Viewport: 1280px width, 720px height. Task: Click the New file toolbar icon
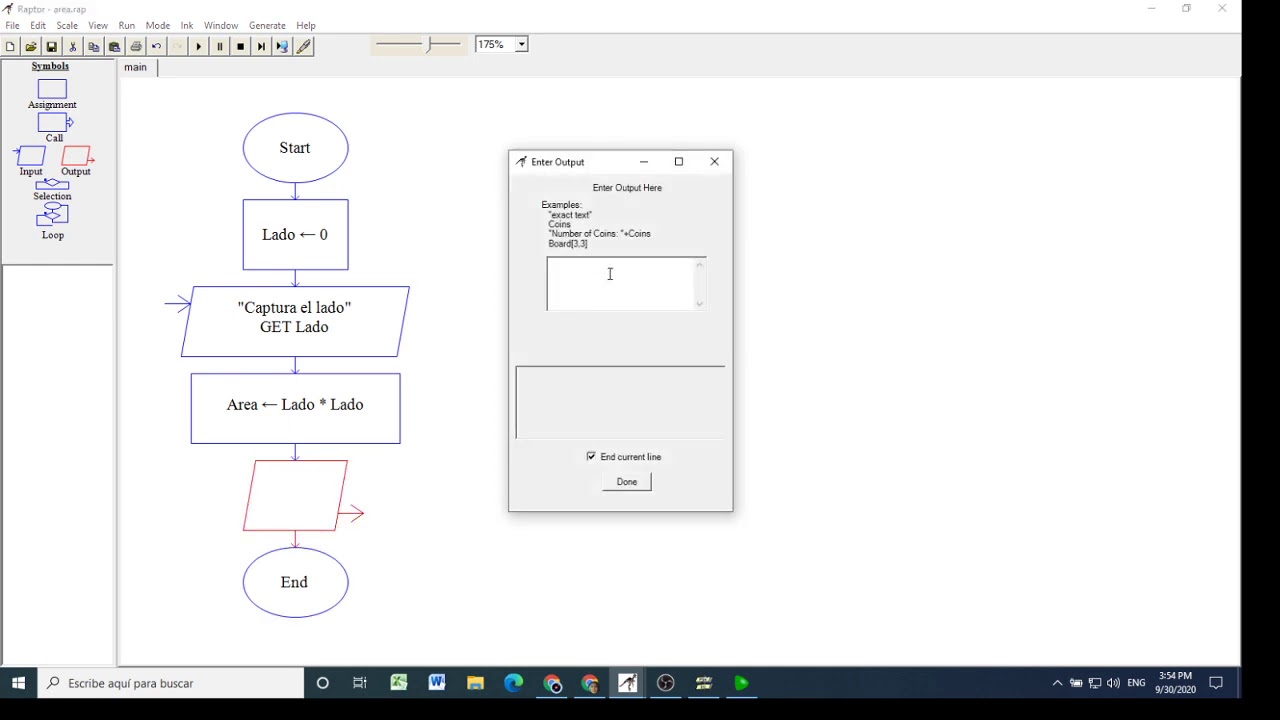point(10,46)
